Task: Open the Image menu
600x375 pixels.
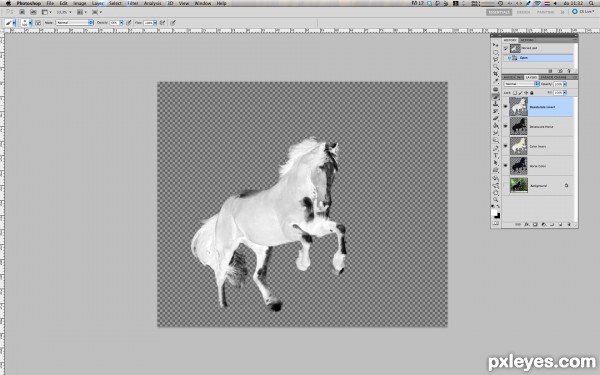Action: [80, 3]
